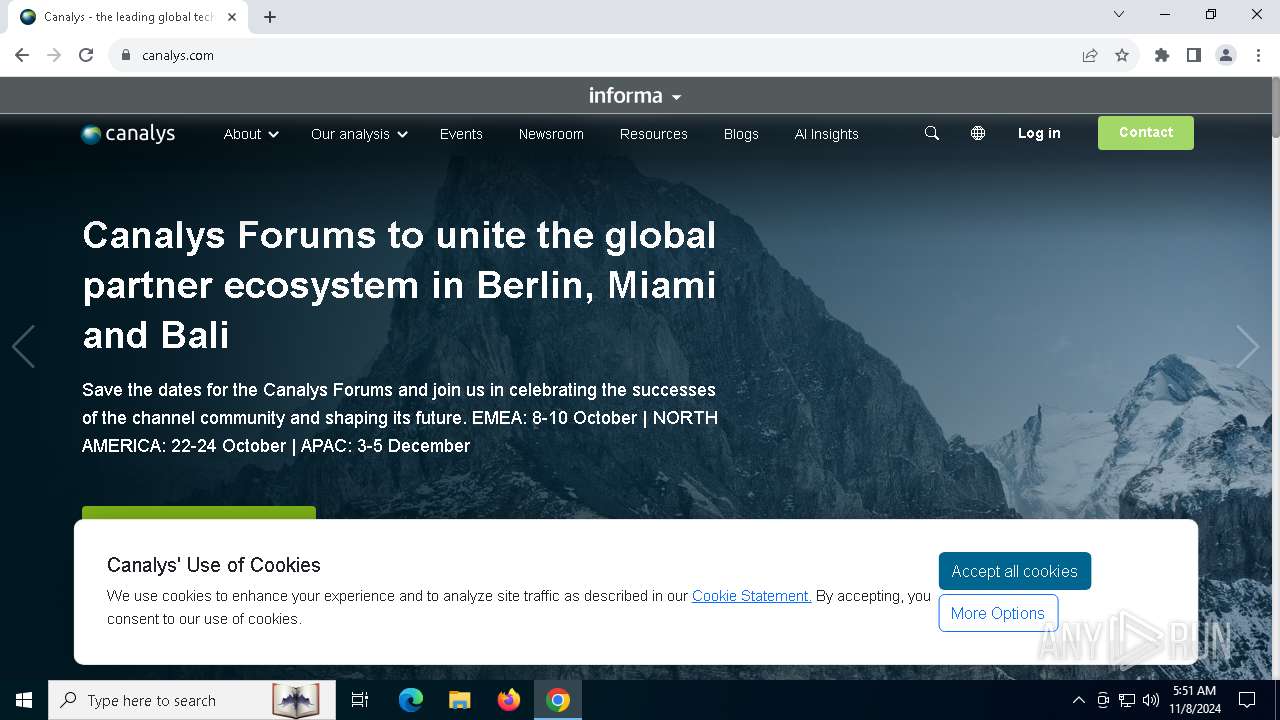Screen dimensions: 1280x720
Task: Open Task View on taskbar
Action: (360, 700)
